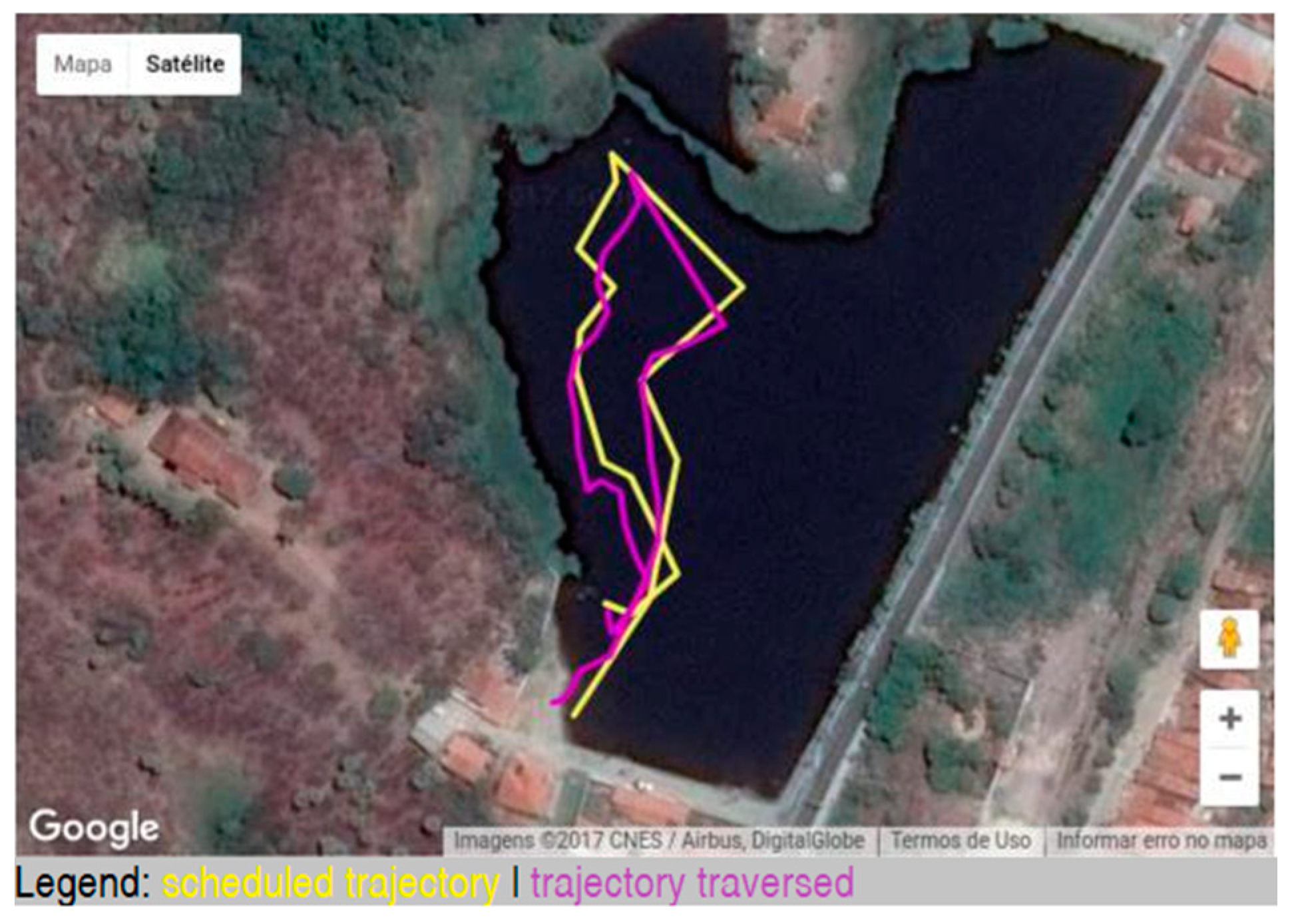Image resolution: width=1290 pixels, height=924 pixels.
Task: Click the Street View pegman icon
Action: pyautogui.click(x=1229, y=638)
